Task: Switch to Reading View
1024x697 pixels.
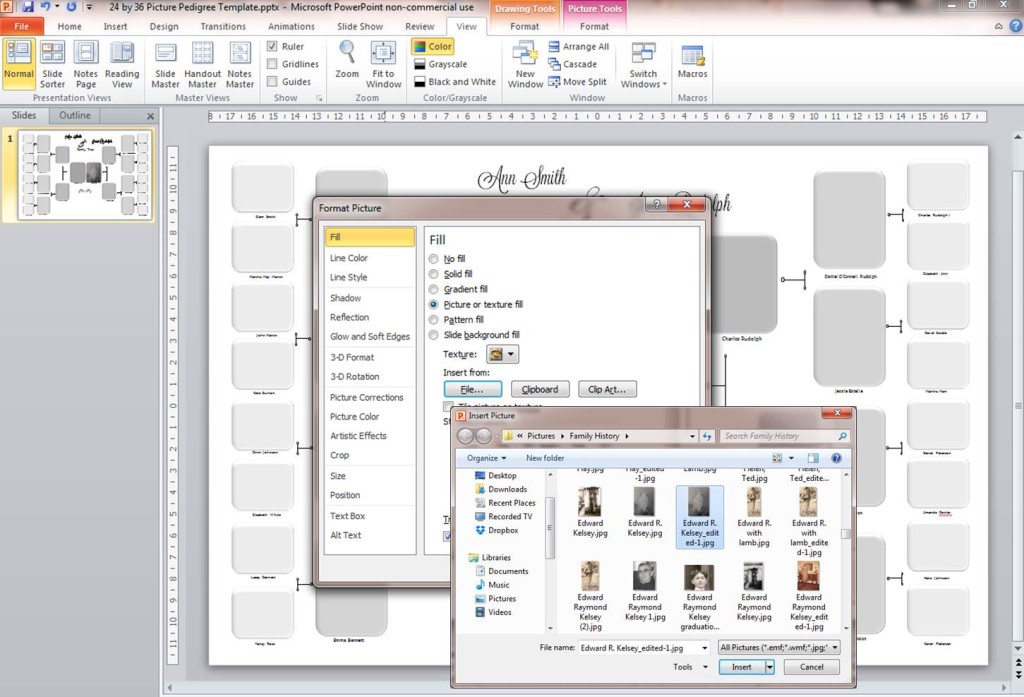Action: [122, 63]
